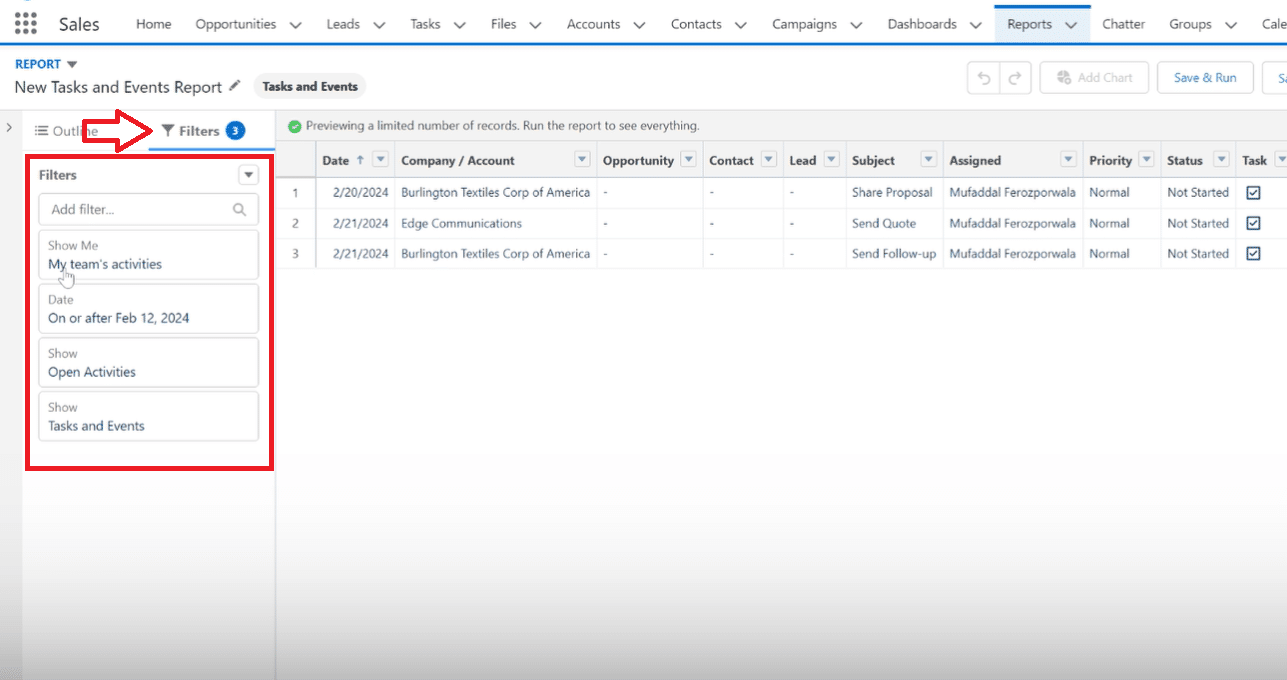Open the Show Me team's activities filter

click(148, 255)
